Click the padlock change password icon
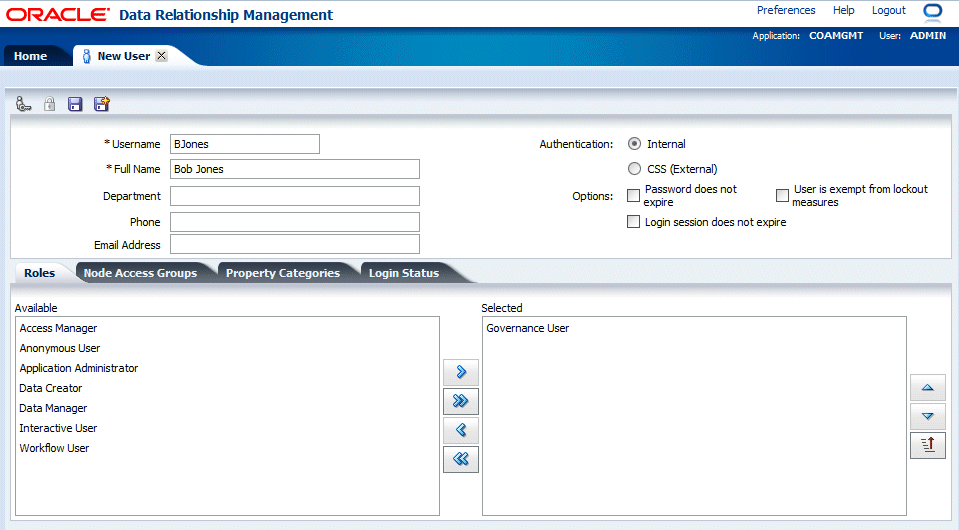The width and height of the screenshot is (959, 530). point(50,104)
